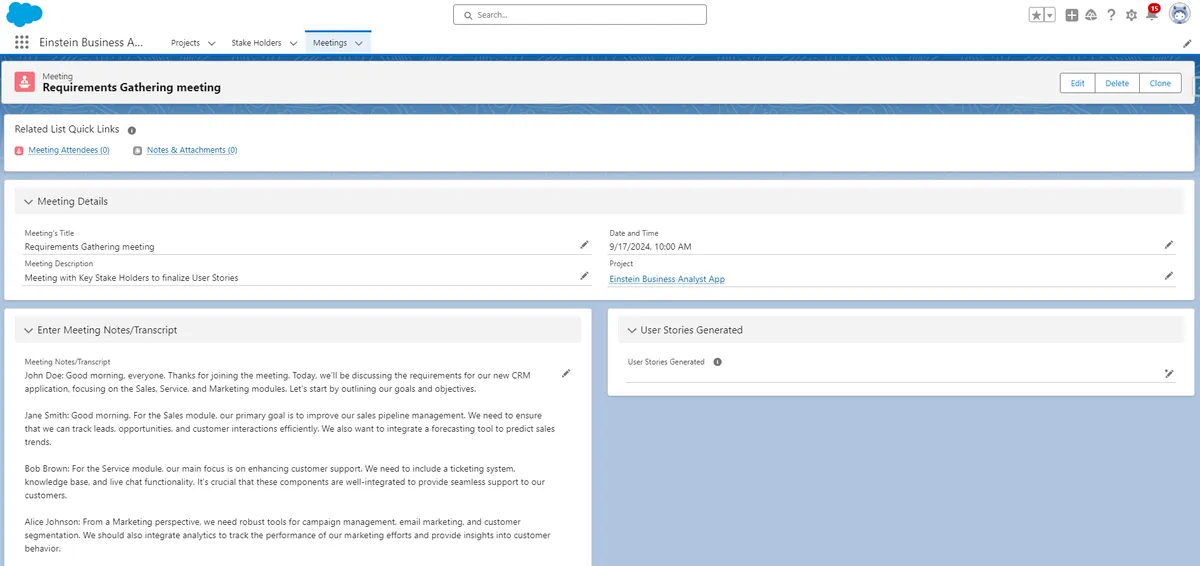Viewport: 1200px width, 566px height.
Task: Click the Edit button
Action: click(x=1077, y=83)
